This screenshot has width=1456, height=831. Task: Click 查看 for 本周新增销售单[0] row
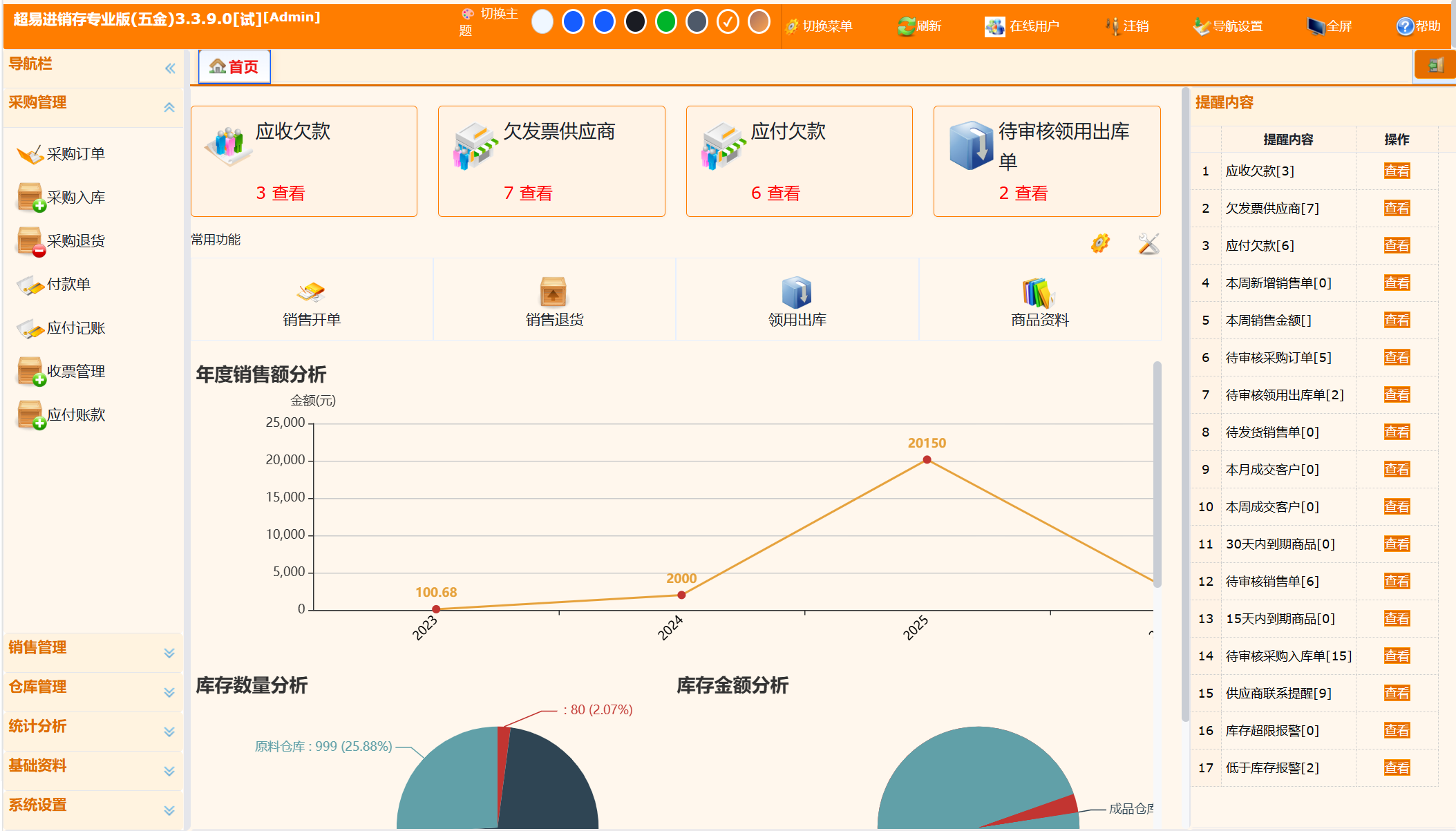(x=1397, y=283)
